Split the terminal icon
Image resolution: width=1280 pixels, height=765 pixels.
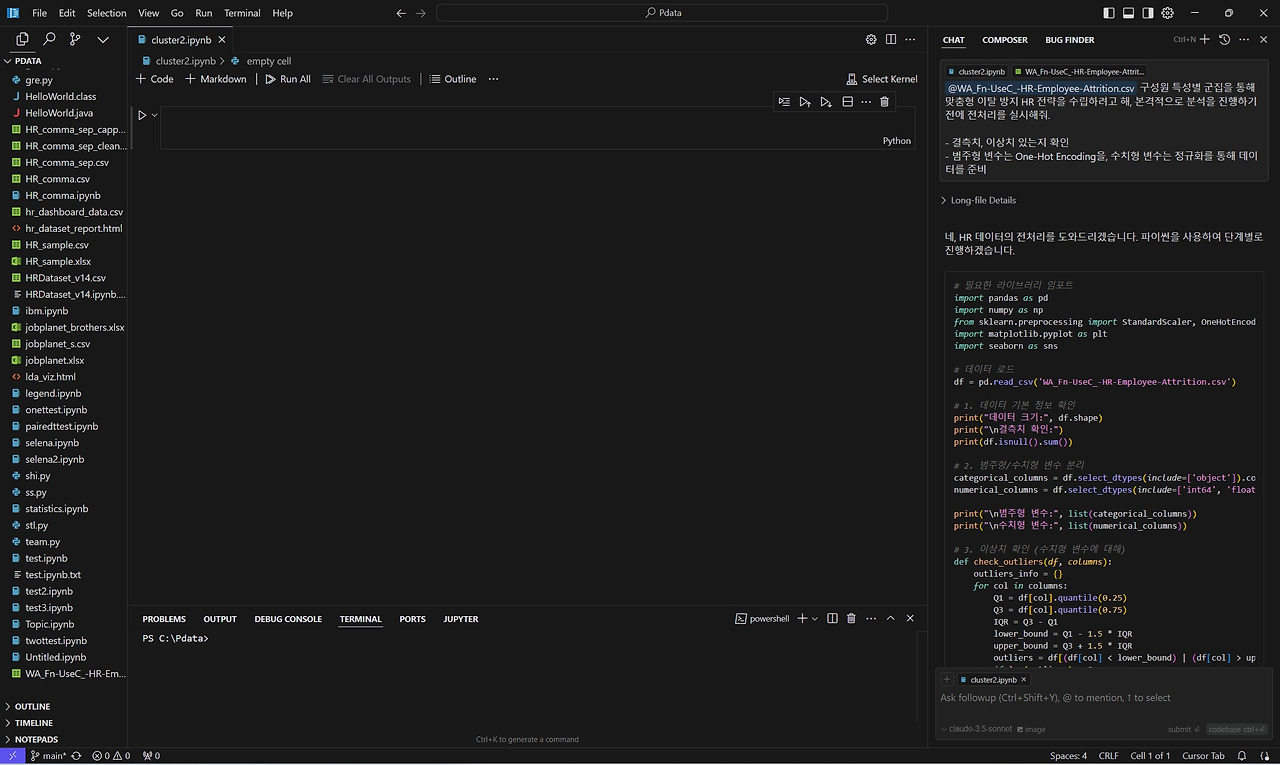tap(832, 618)
